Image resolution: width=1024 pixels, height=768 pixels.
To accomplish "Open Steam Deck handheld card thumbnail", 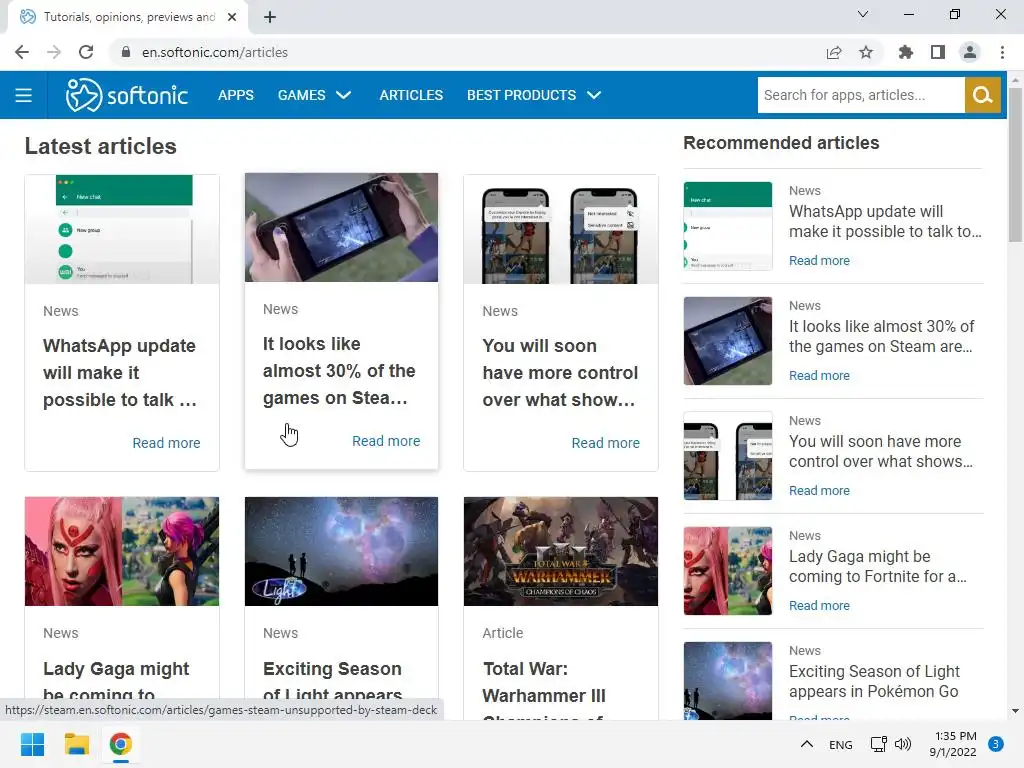I will click(342, 227).
